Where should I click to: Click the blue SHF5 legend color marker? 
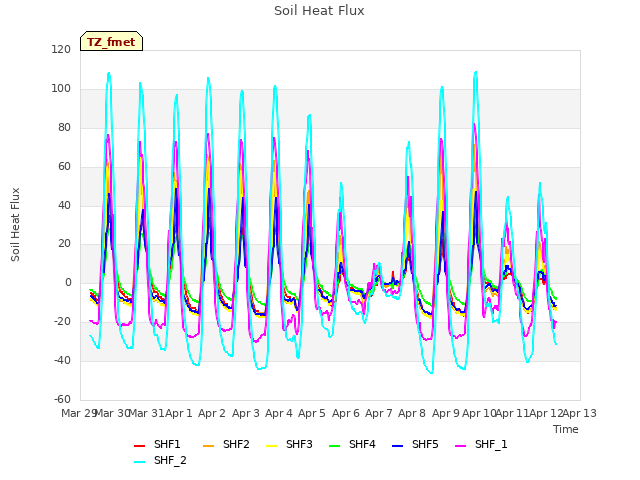coord(398,446)
